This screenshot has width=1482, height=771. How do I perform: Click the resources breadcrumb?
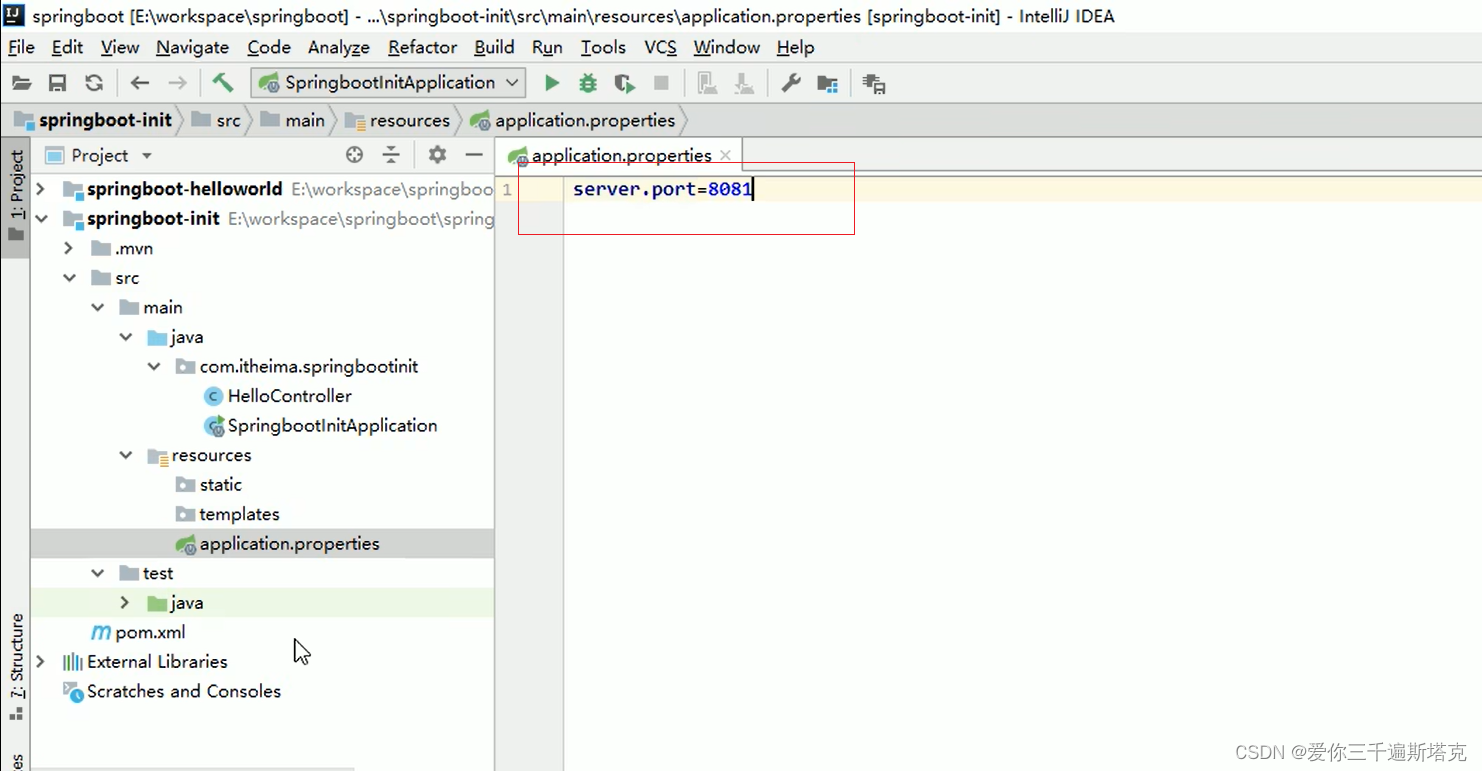pos(398,120)
